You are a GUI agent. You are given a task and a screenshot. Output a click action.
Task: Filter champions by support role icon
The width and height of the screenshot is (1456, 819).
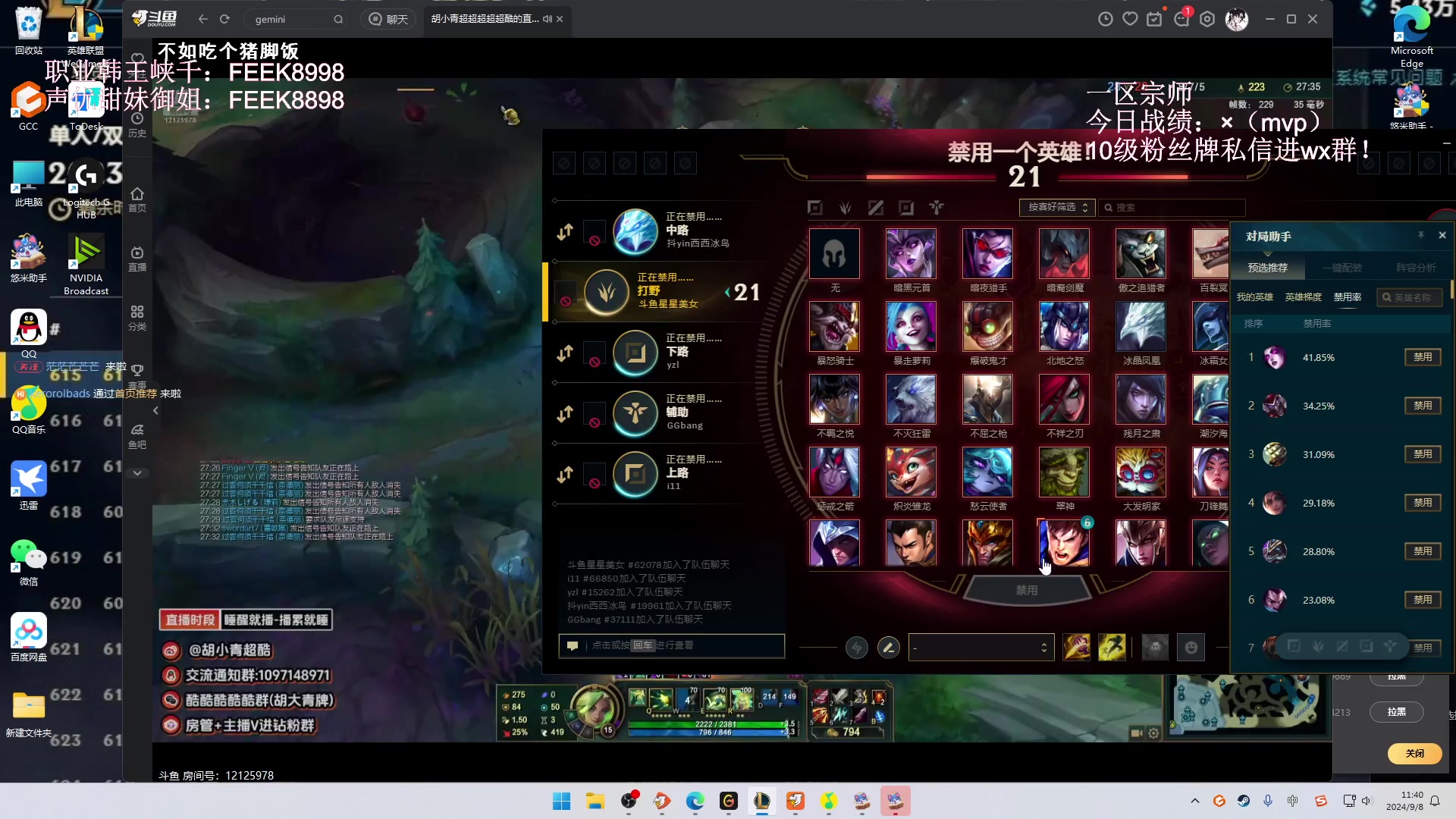point(937,208)
